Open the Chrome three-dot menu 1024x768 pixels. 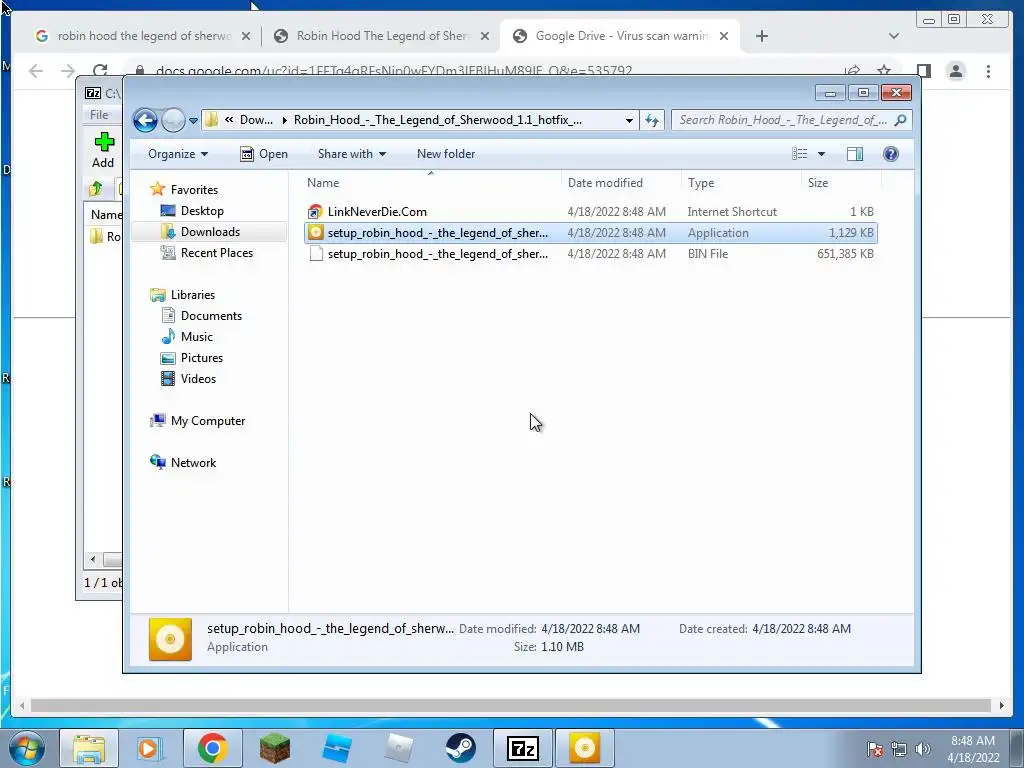pyautogui.click(x=989, y=71)
